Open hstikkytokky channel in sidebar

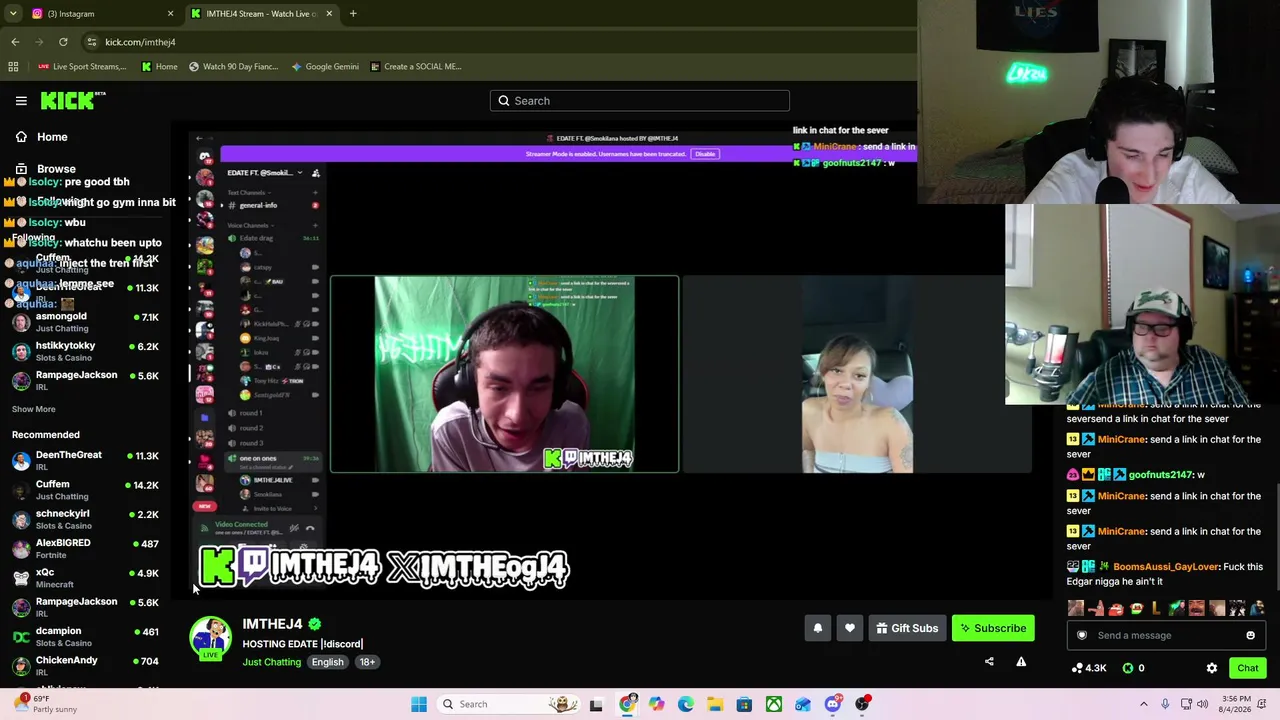coord(85,351)
